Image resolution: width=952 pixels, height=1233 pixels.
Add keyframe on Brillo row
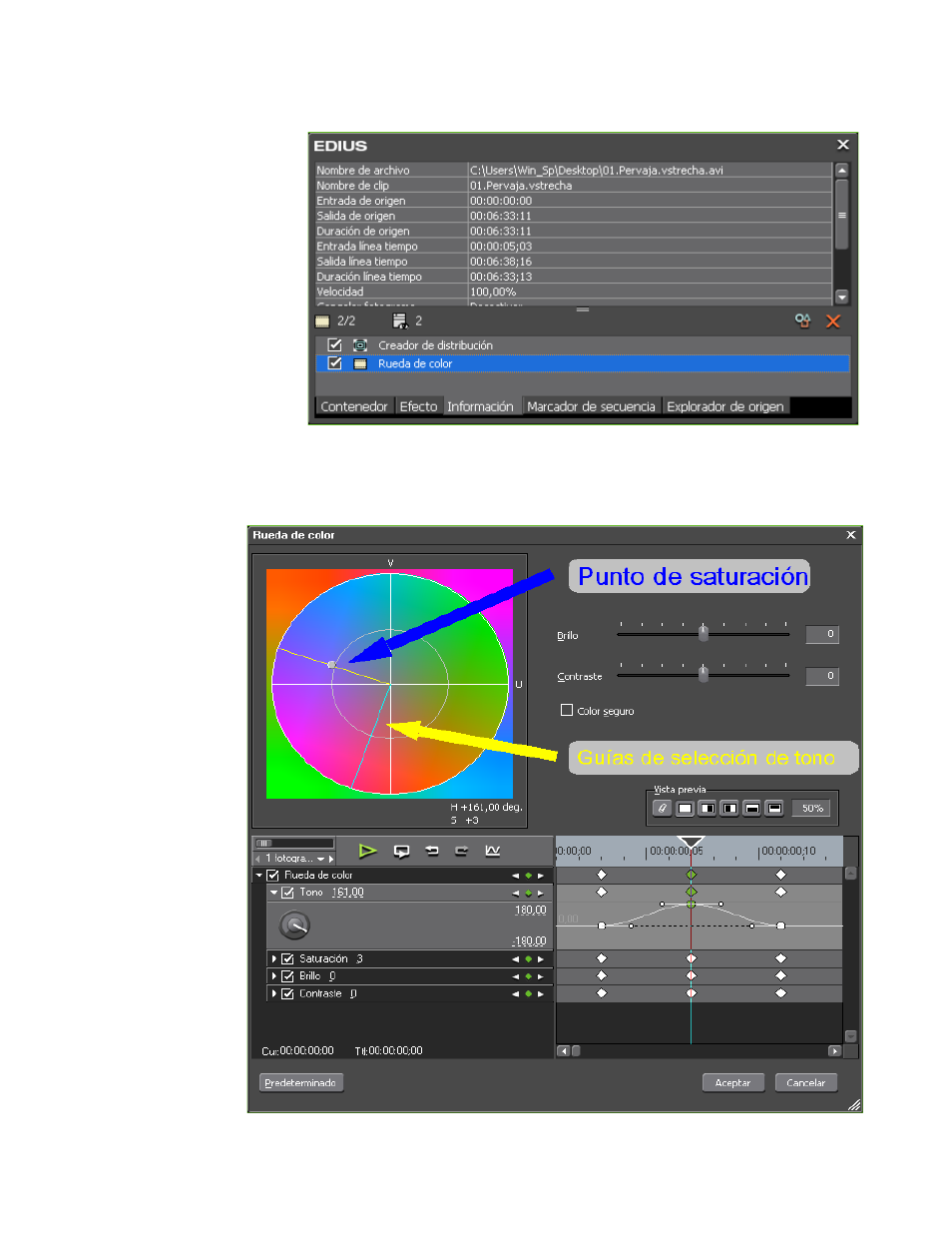pyautogui.click(x=528, y=976)
